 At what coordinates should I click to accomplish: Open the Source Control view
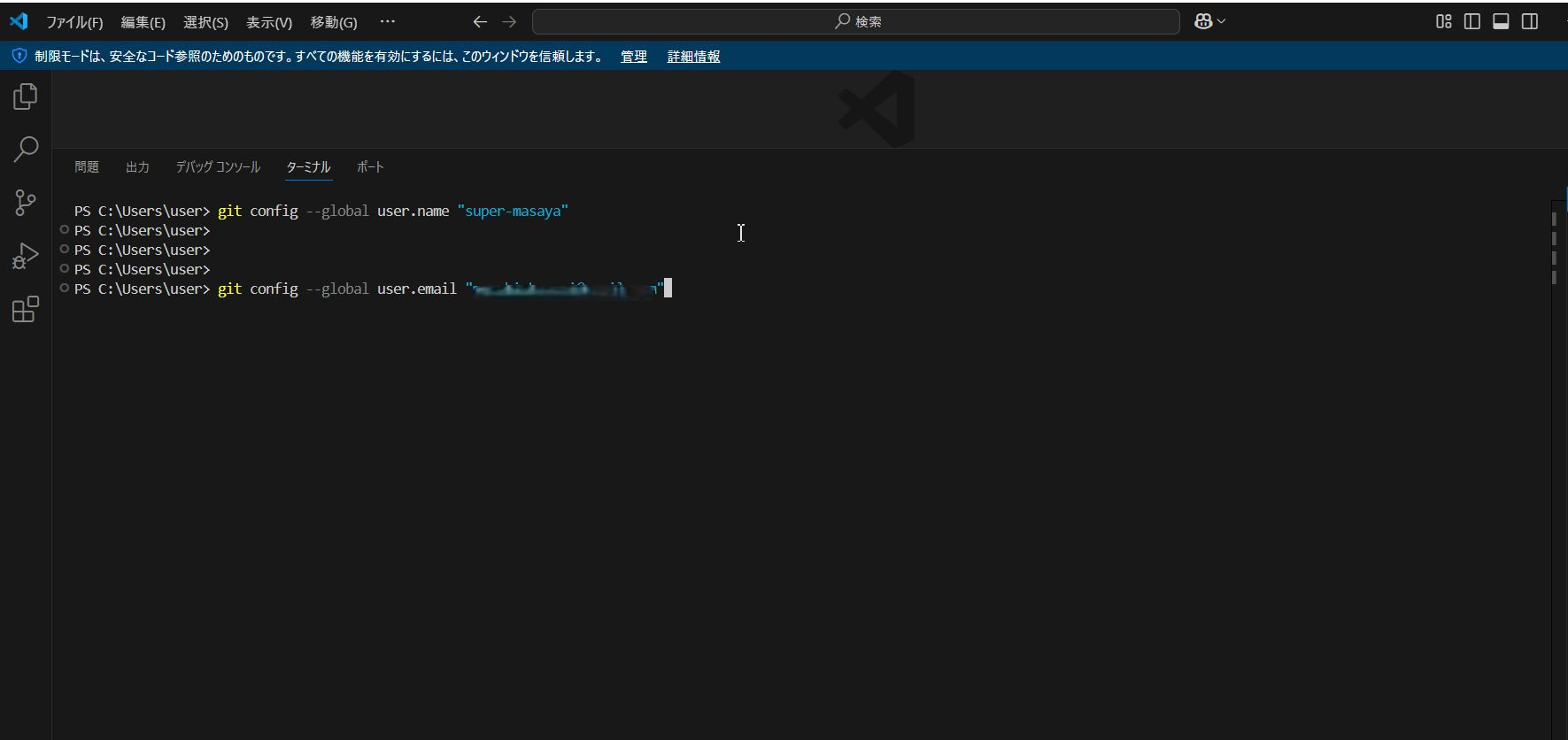tap(26, 203)
